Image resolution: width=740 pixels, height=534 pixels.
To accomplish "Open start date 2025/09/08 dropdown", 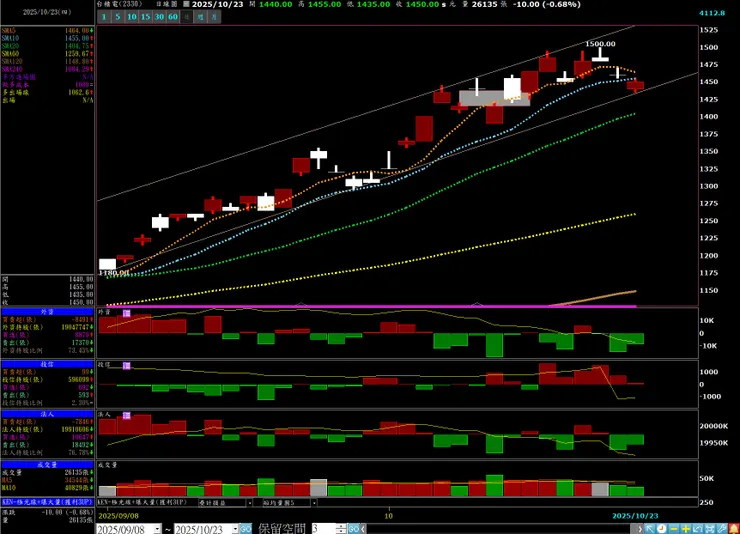I will click(x=158, y=529).
